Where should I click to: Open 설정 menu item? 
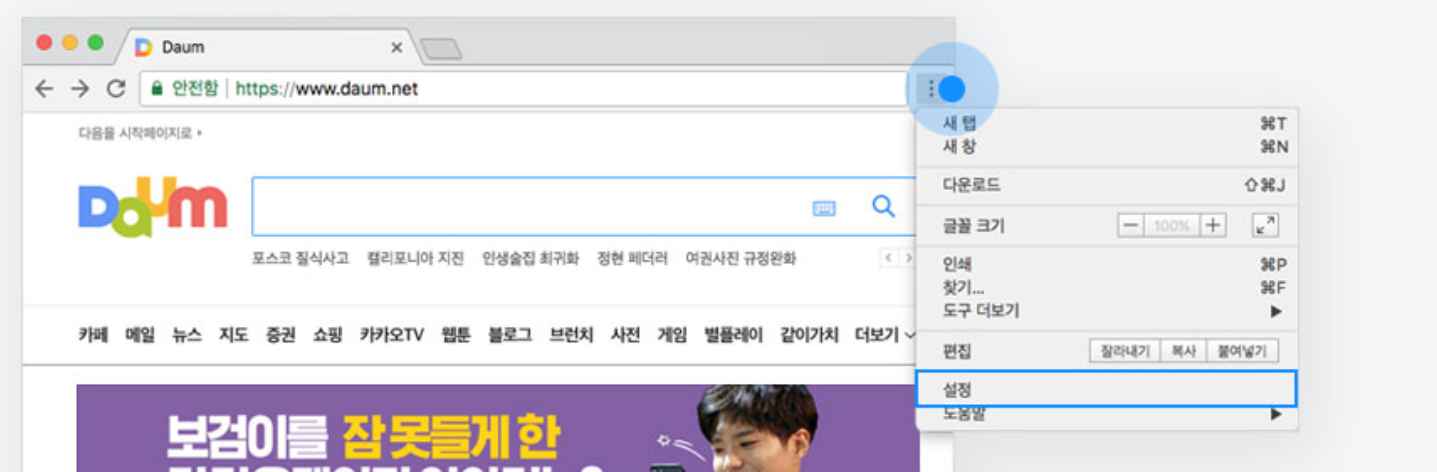coord(1107,389)
